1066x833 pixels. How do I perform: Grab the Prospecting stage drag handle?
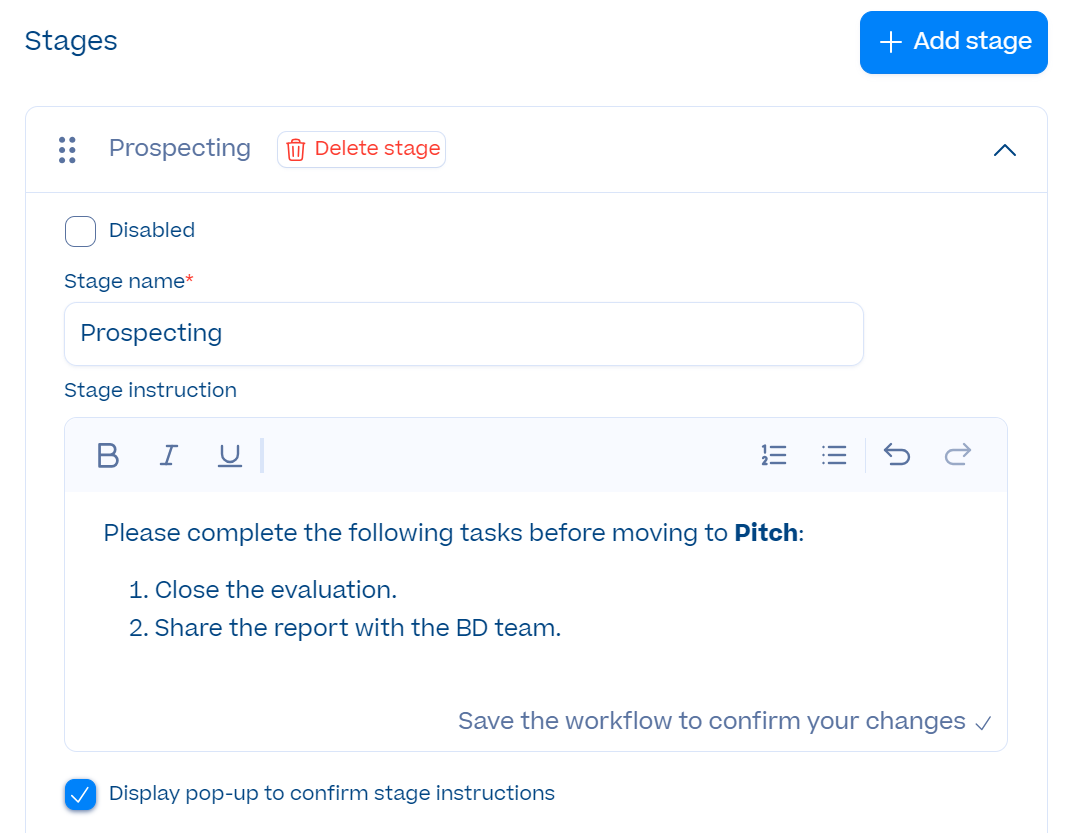[x=67, y=150]
